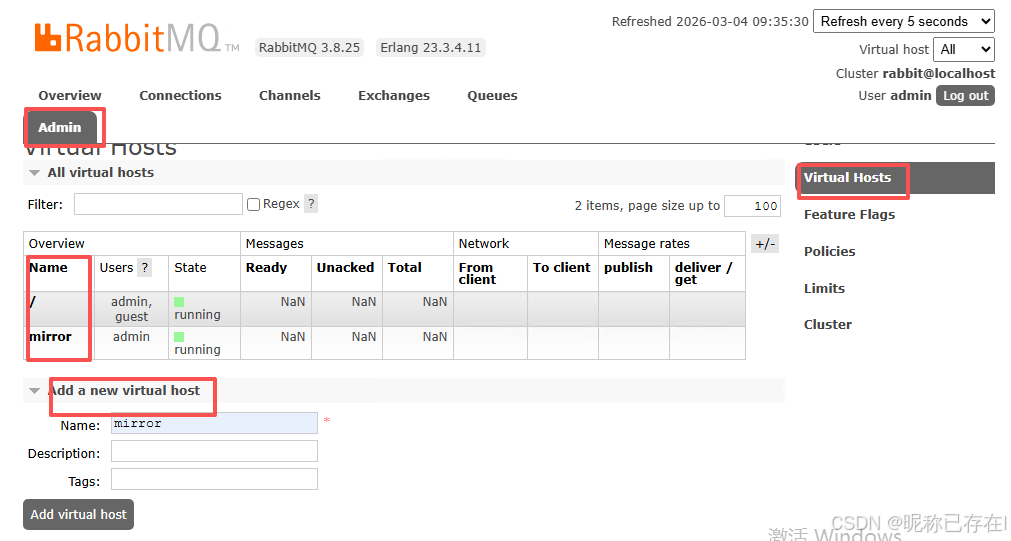The image size is (1011, 541).
Task: Open the mirror virtual host link
Action: (50, 337)
